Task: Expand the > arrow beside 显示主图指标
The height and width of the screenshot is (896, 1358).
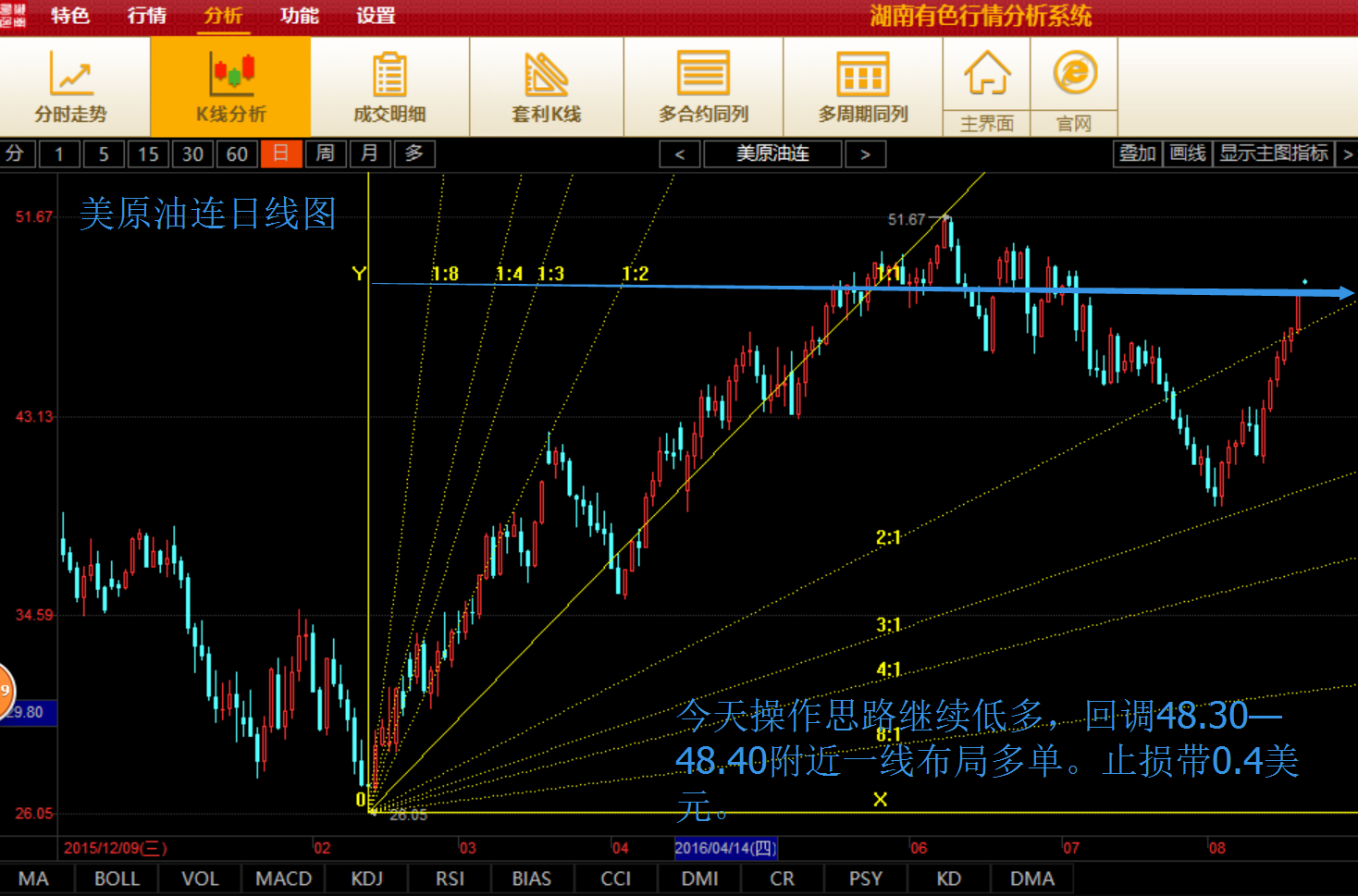Action: [1348, 153]
